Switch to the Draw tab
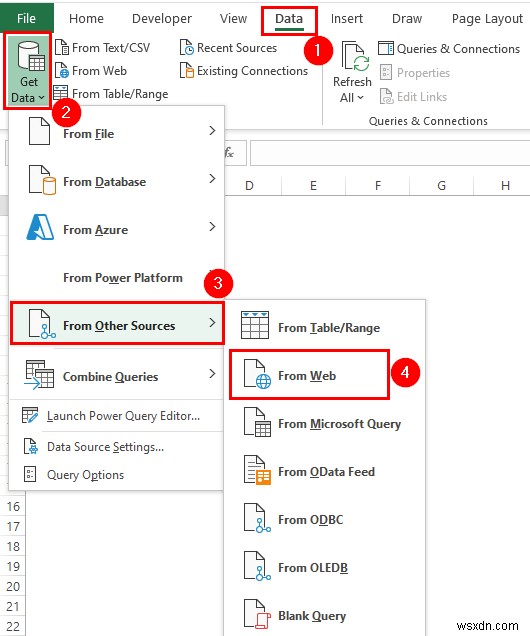Viewport: 530px width, 636px height. click(x=407, y=18)
